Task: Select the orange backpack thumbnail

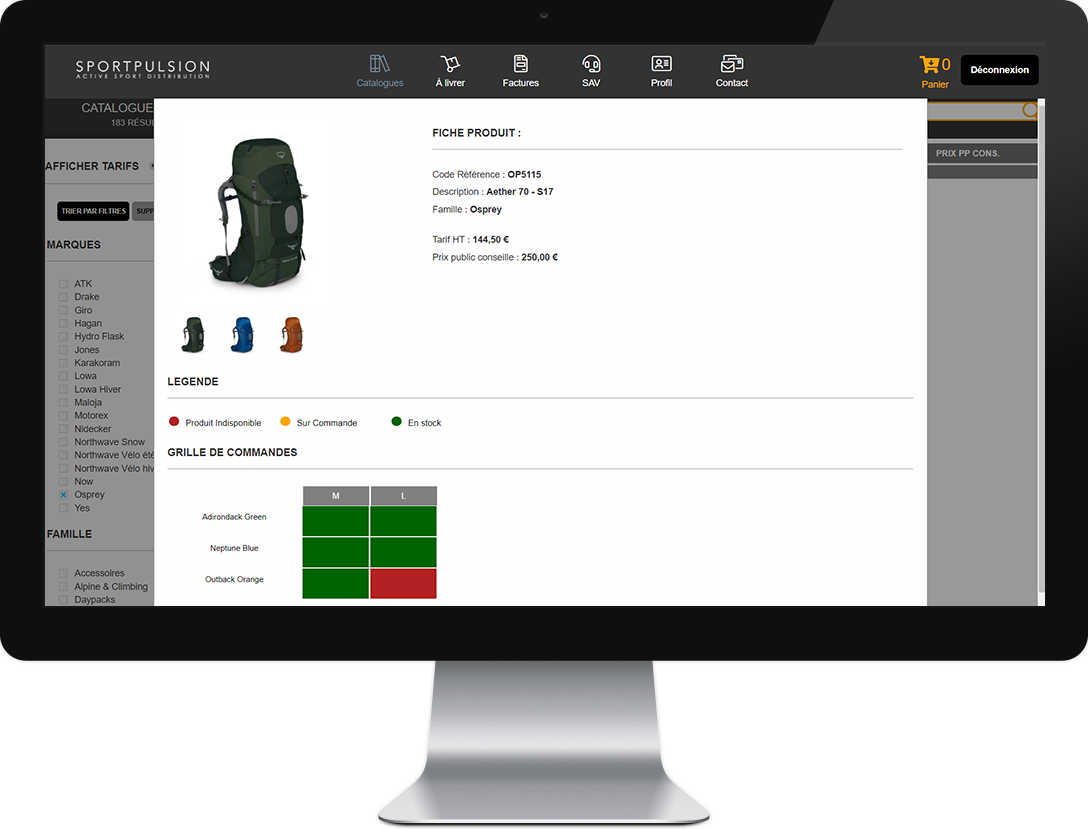Action: click(x=291, y=334)
